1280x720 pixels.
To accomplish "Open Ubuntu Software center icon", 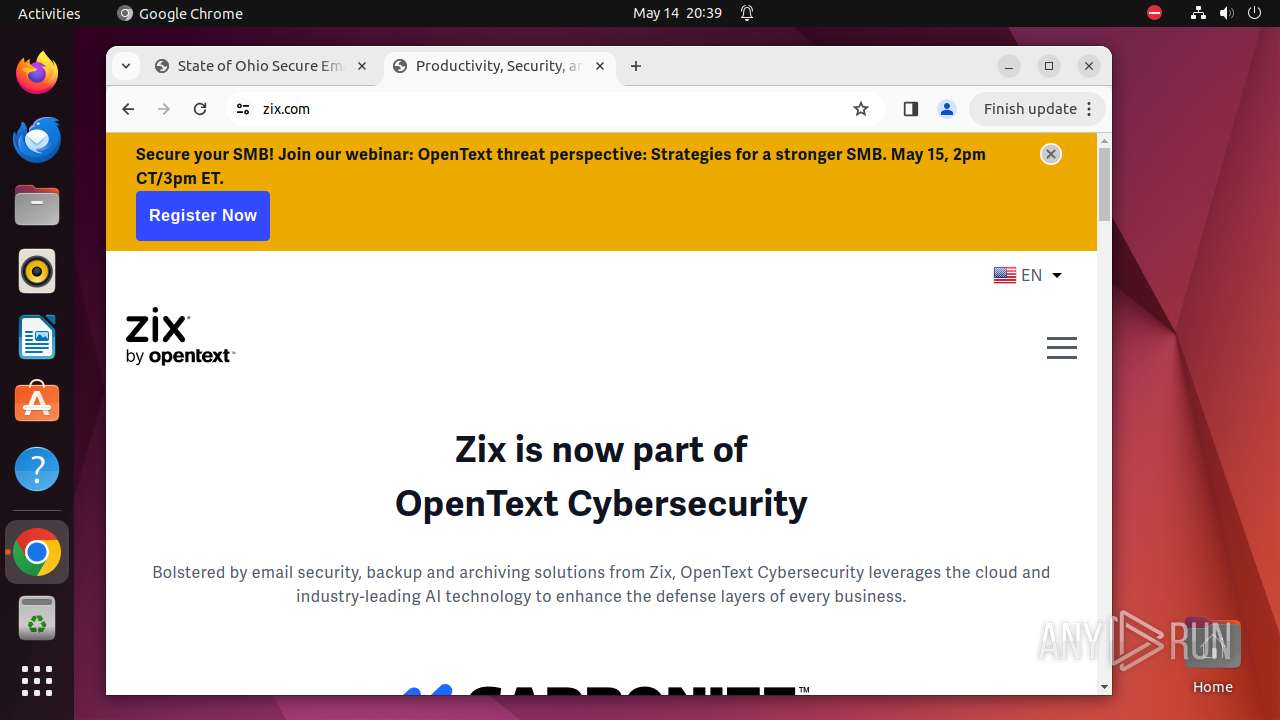I will click(x=37, y=403).
